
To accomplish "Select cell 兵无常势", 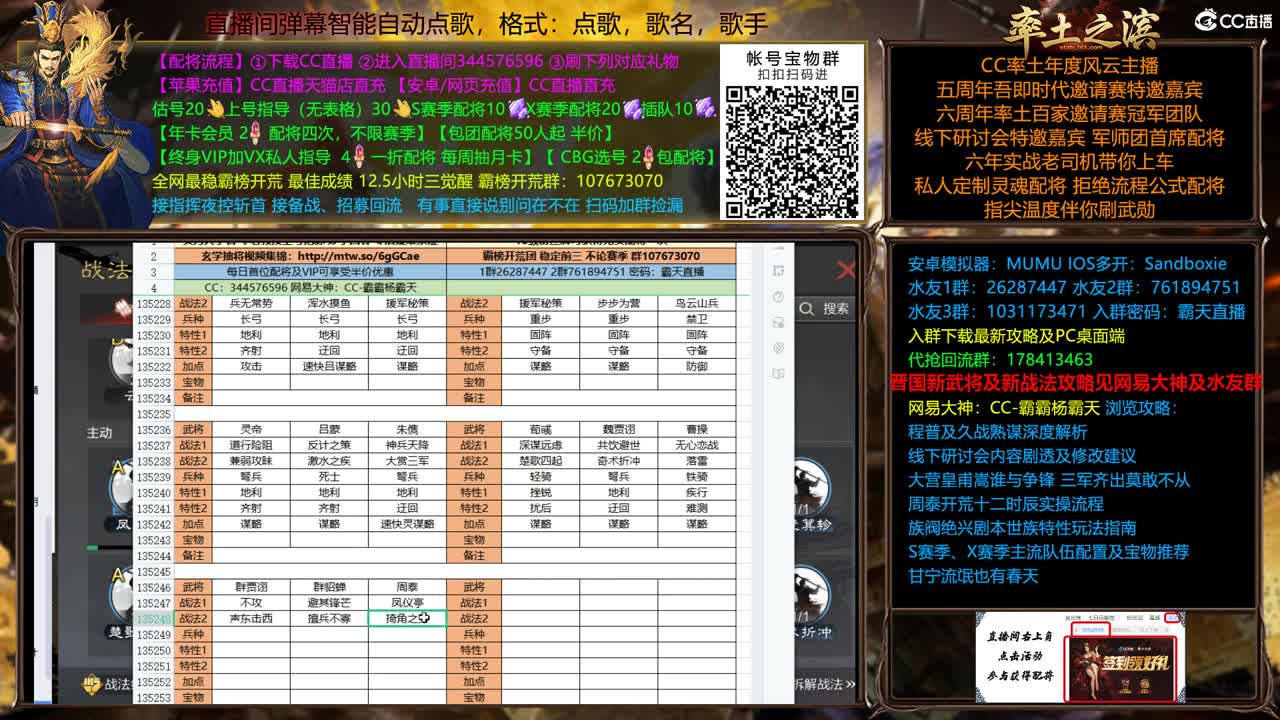I will click(x=251, y=303).
